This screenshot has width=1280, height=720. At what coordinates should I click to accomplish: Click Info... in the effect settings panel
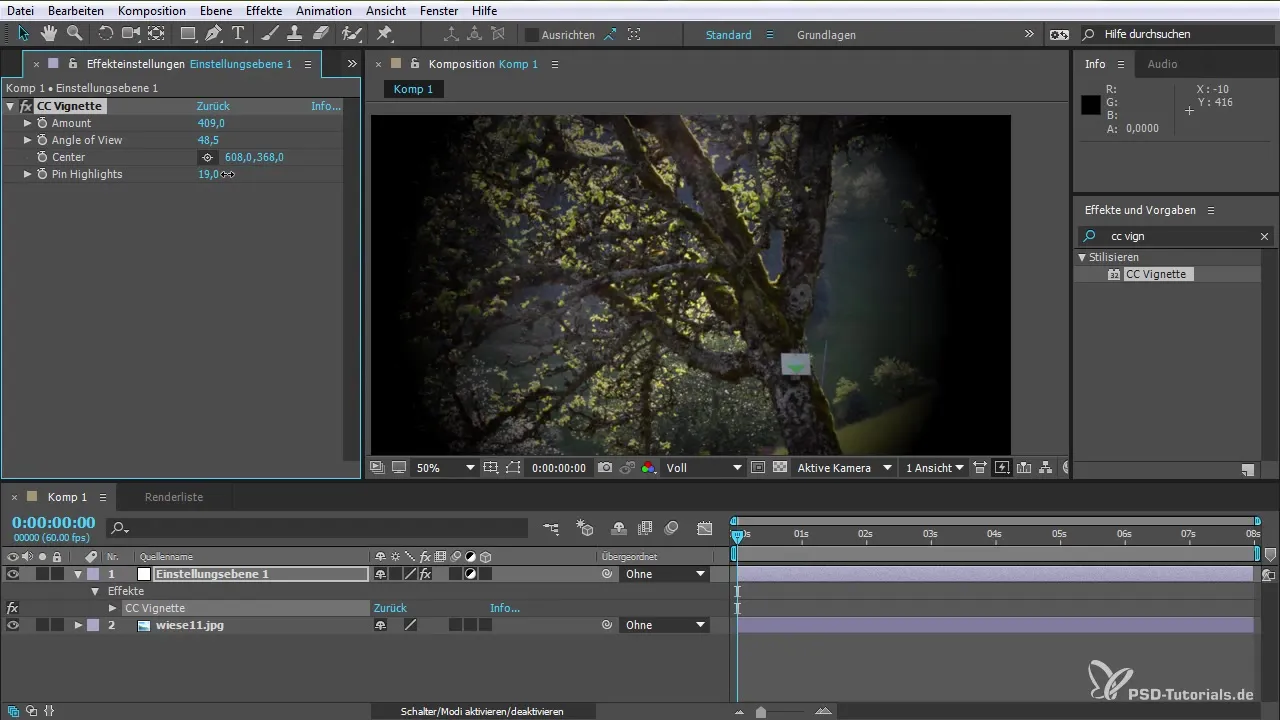[326, 106]
